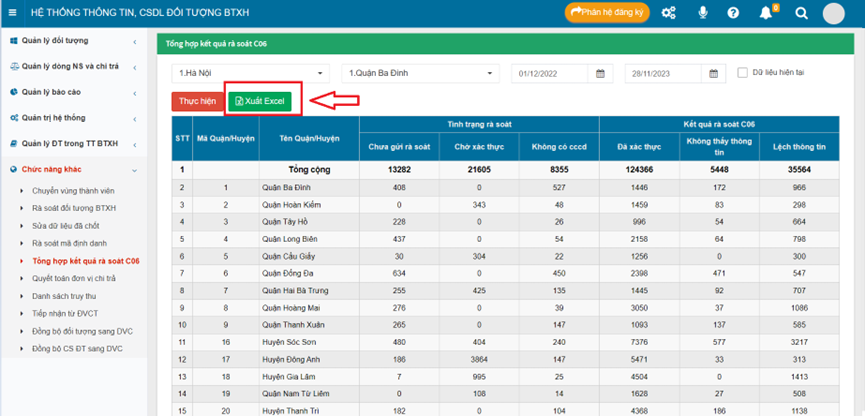Click the green 'Xuất Excel' button

pyautogui.click(x=258, y=101)
